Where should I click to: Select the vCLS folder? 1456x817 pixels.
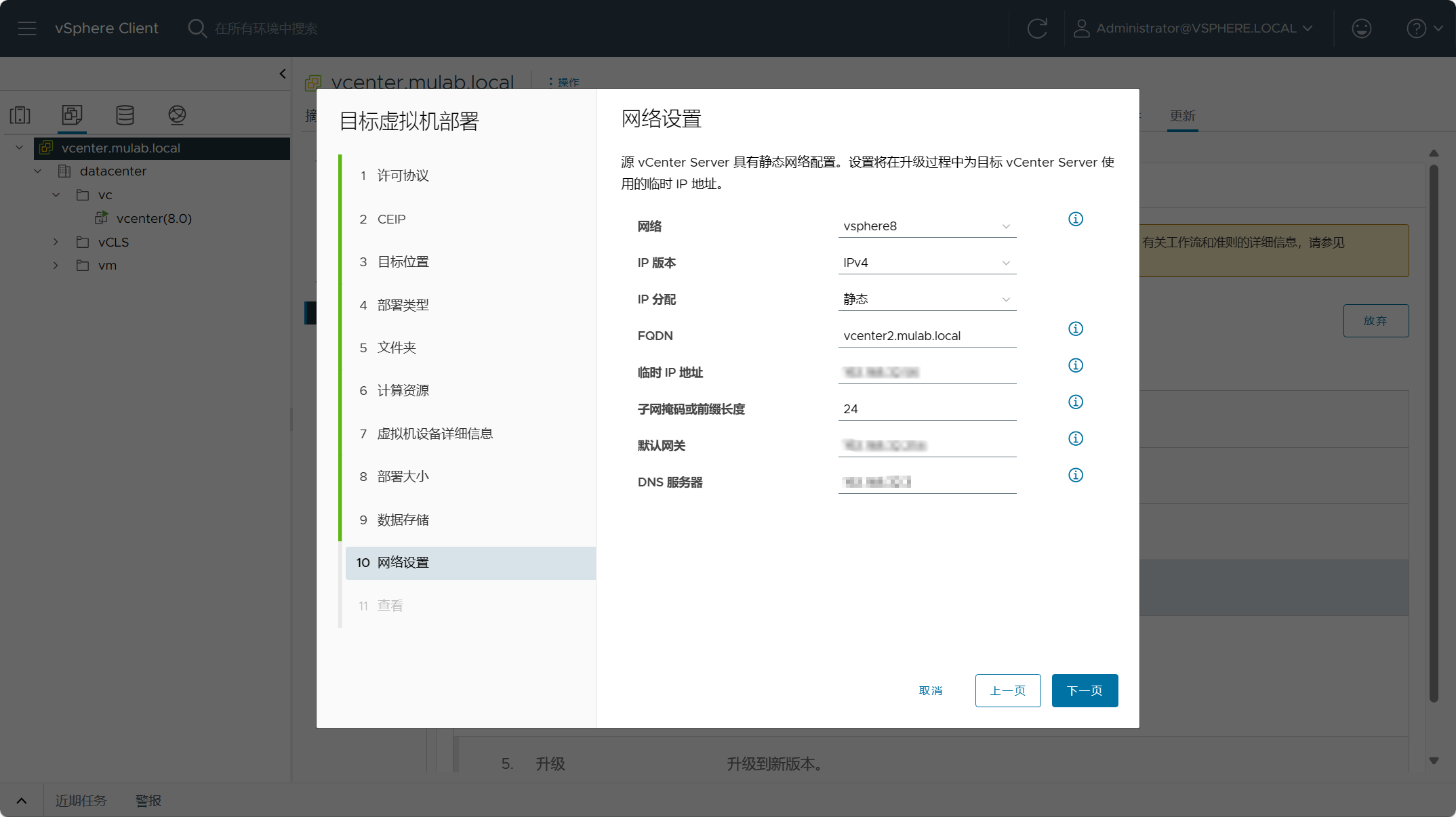[113, 242]
